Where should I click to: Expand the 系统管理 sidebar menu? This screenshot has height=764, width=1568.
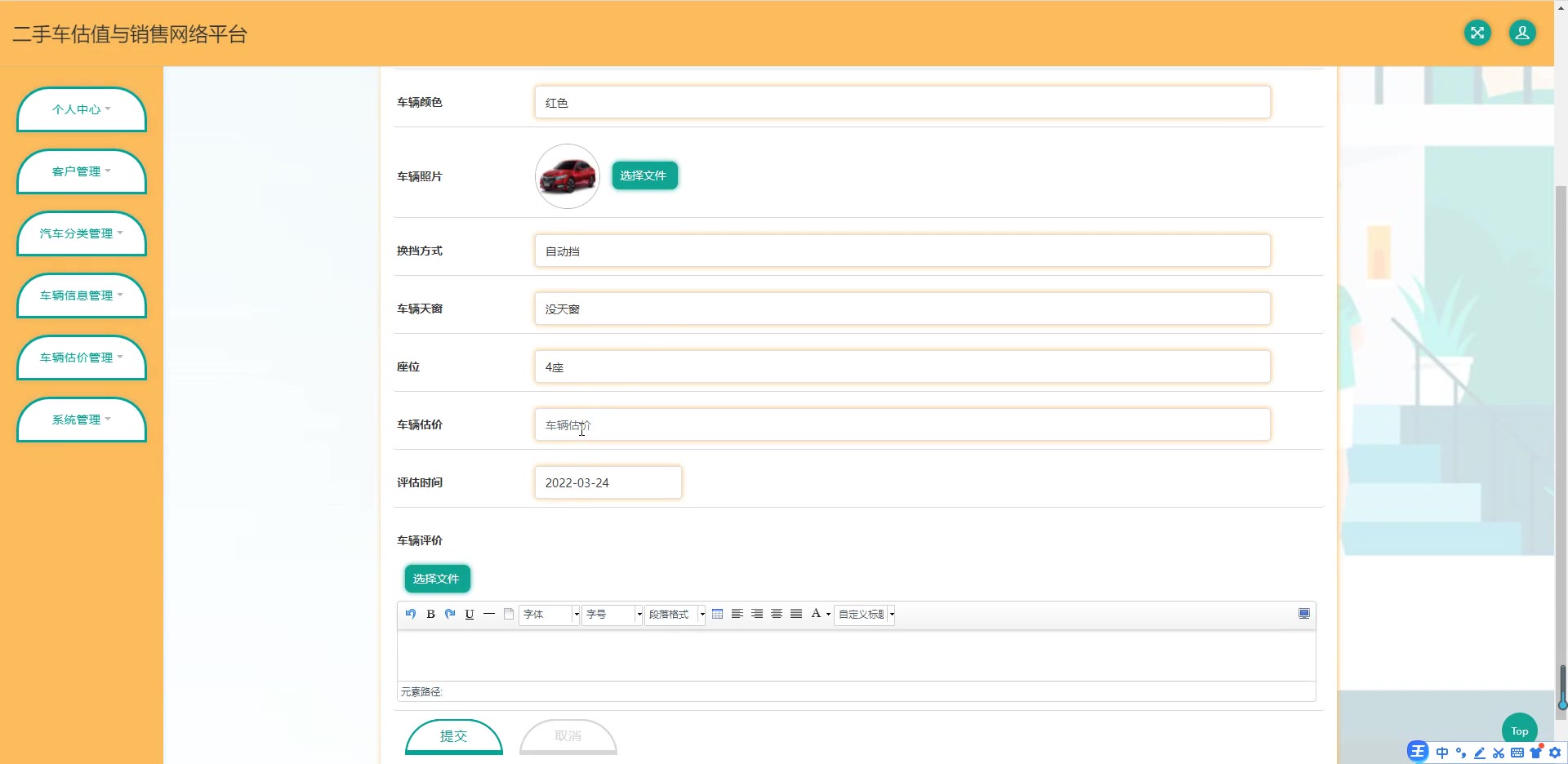tap(81, 420)
